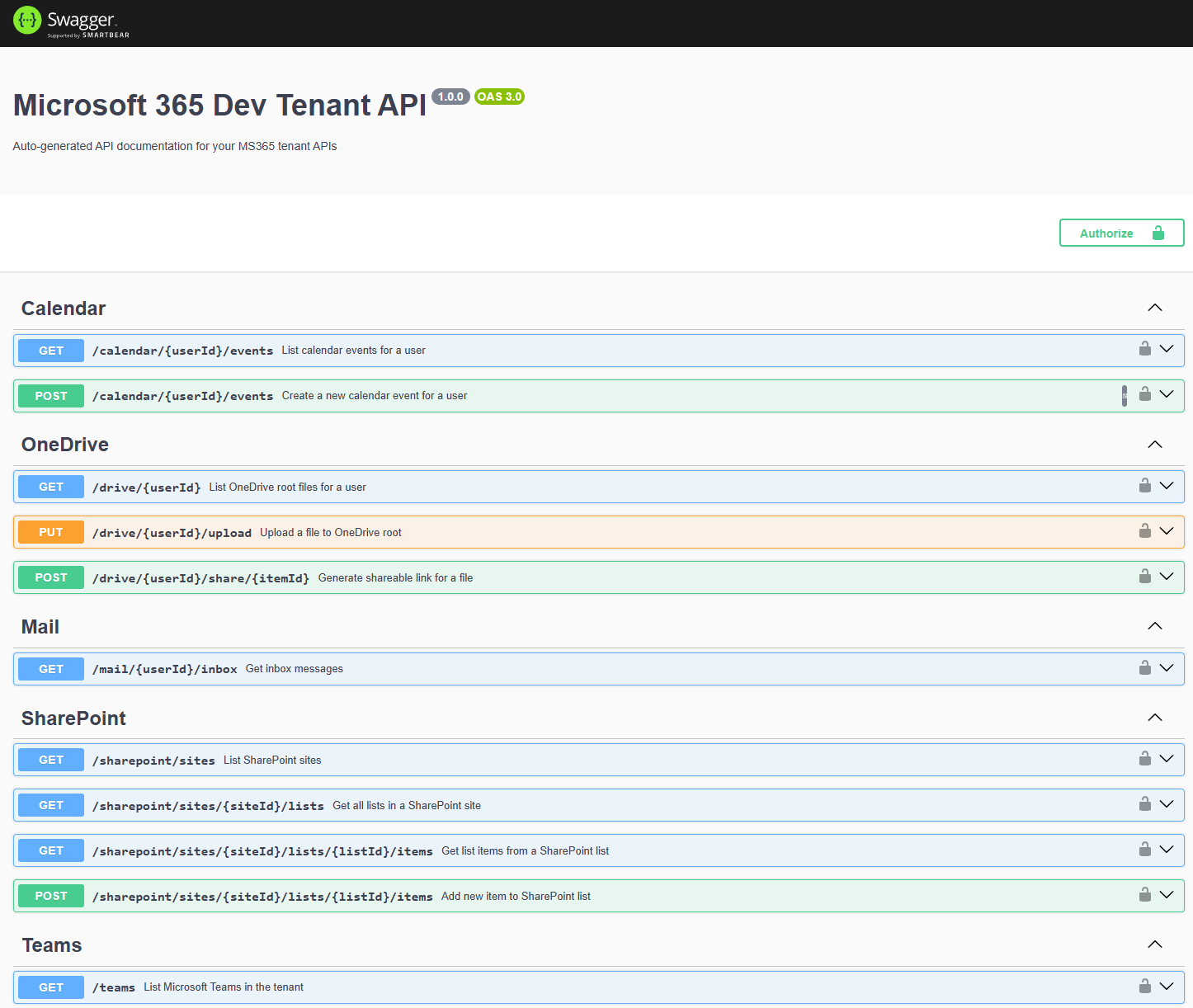Screen dimensions: 1193x1008
Task: Collapse the Calendar section
Action: coord(1155,308)
